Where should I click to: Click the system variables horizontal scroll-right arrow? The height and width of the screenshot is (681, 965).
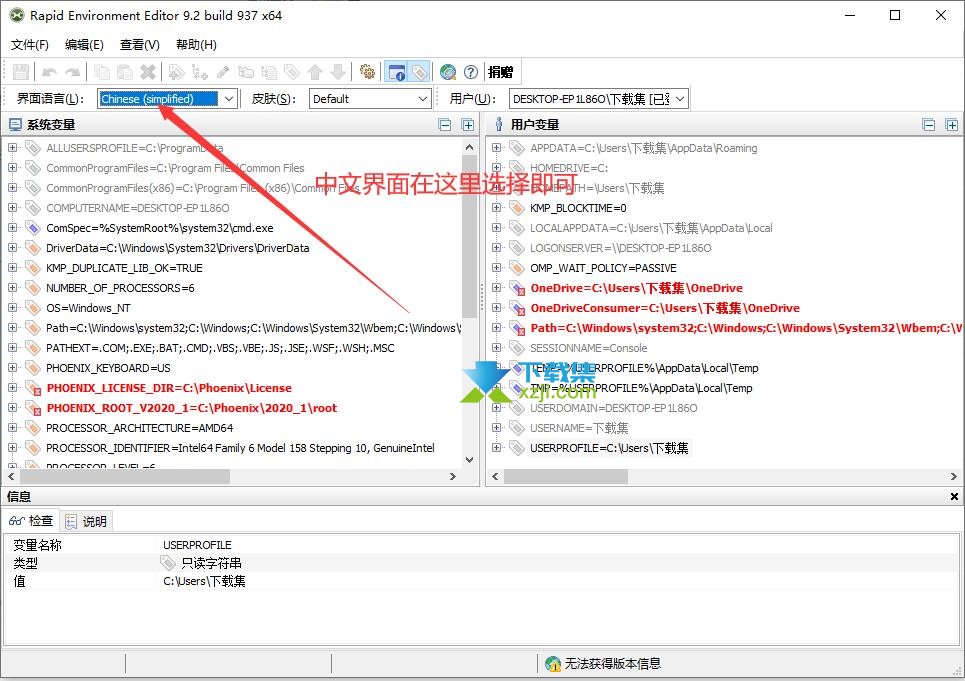[453, 476]
